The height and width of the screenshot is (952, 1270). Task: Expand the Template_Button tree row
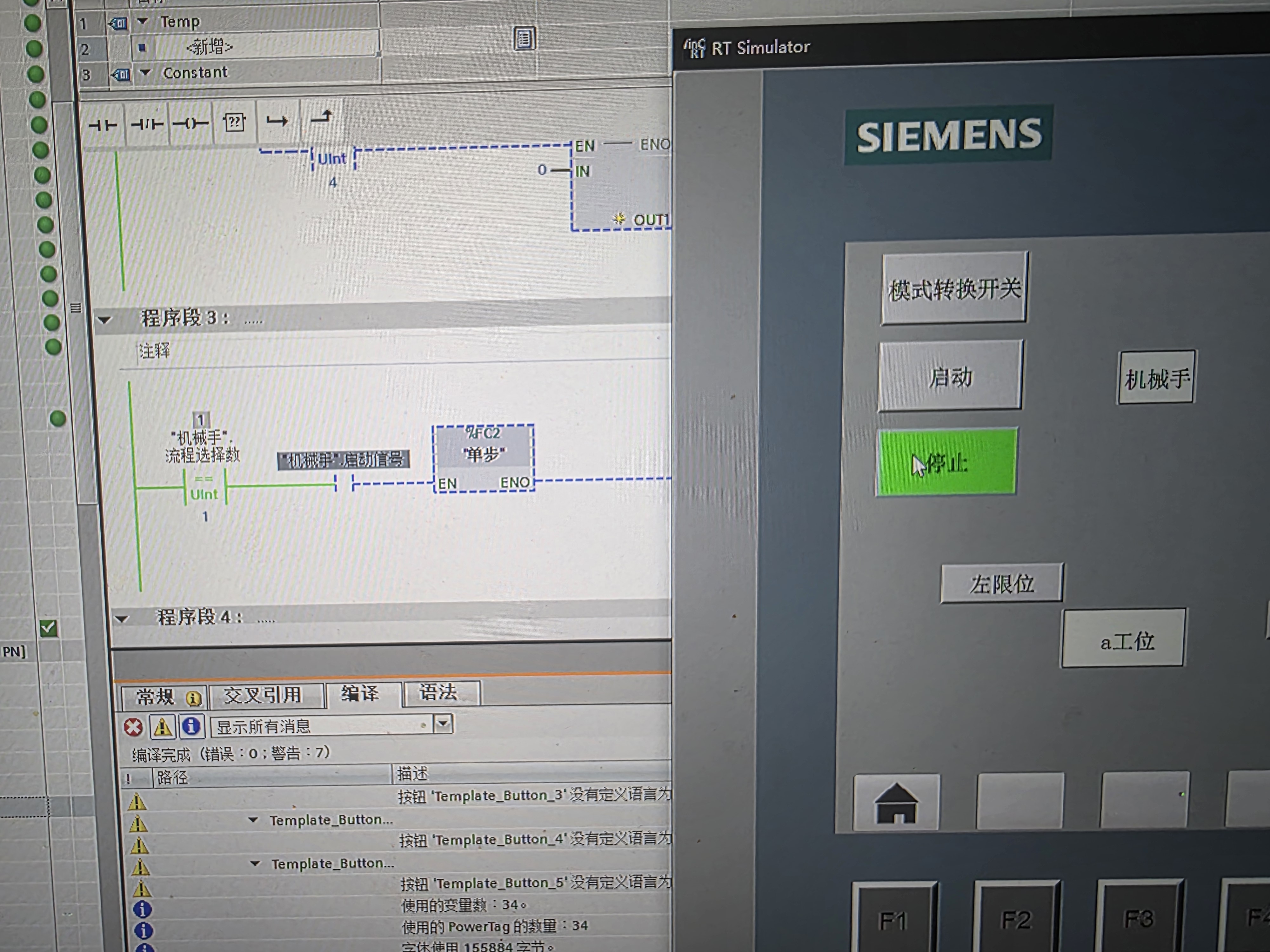point(253,820)
